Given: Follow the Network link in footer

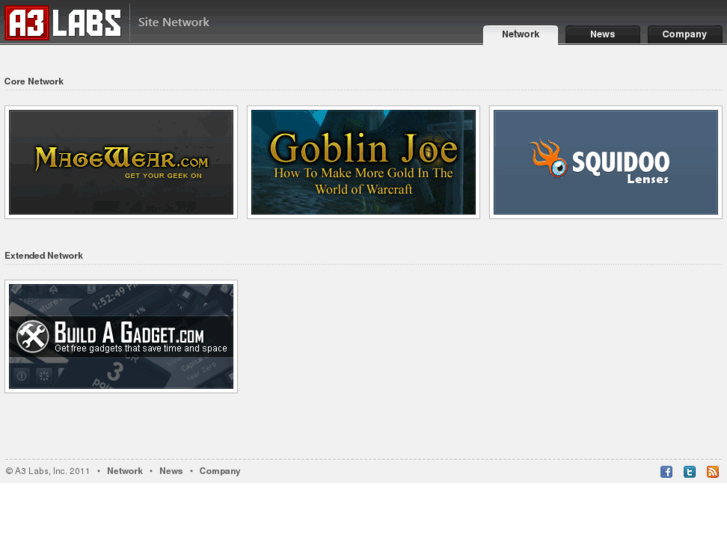Looking at the screenshot, I should 125,471.
